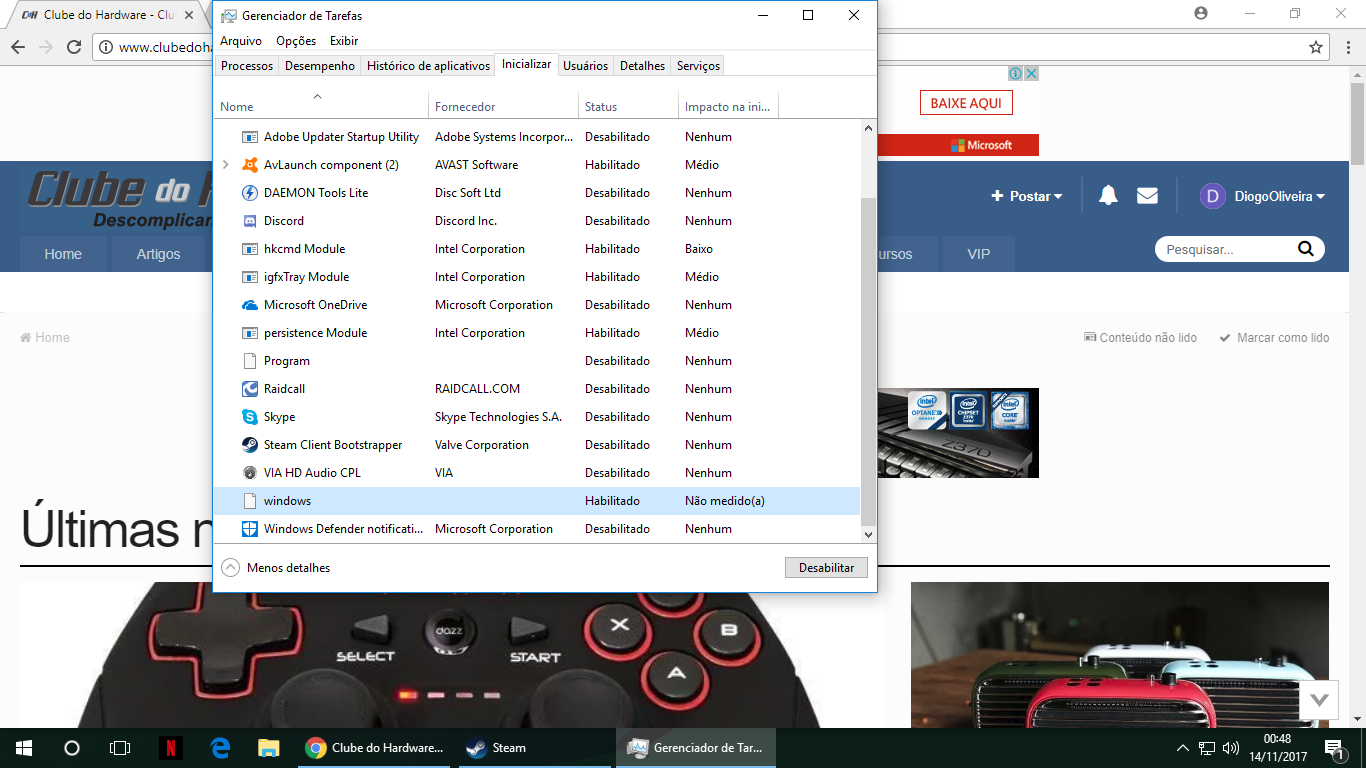Bookmark the page with the star icon
Image resolution: width=1366 pixels, height=768 pixels.
click(1316, 47)
